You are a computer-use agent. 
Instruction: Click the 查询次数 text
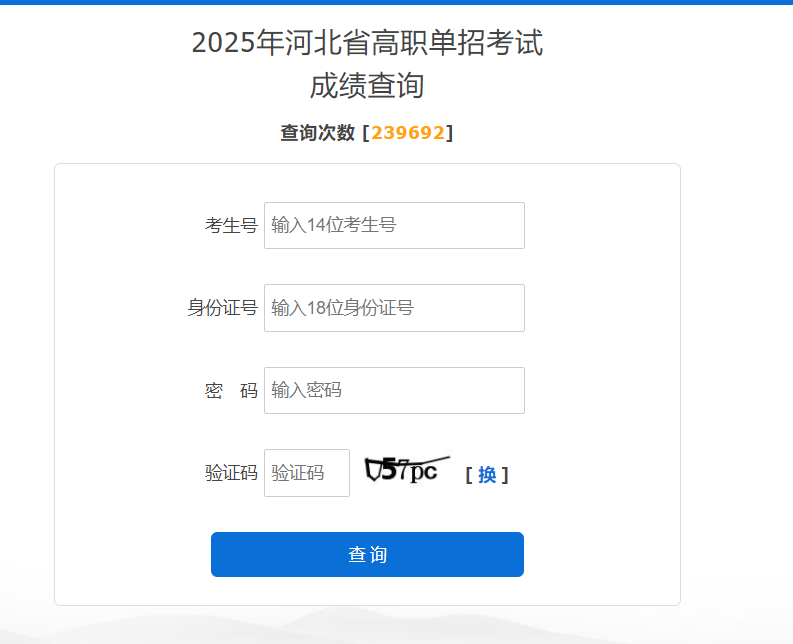click(x=317, y=133)
